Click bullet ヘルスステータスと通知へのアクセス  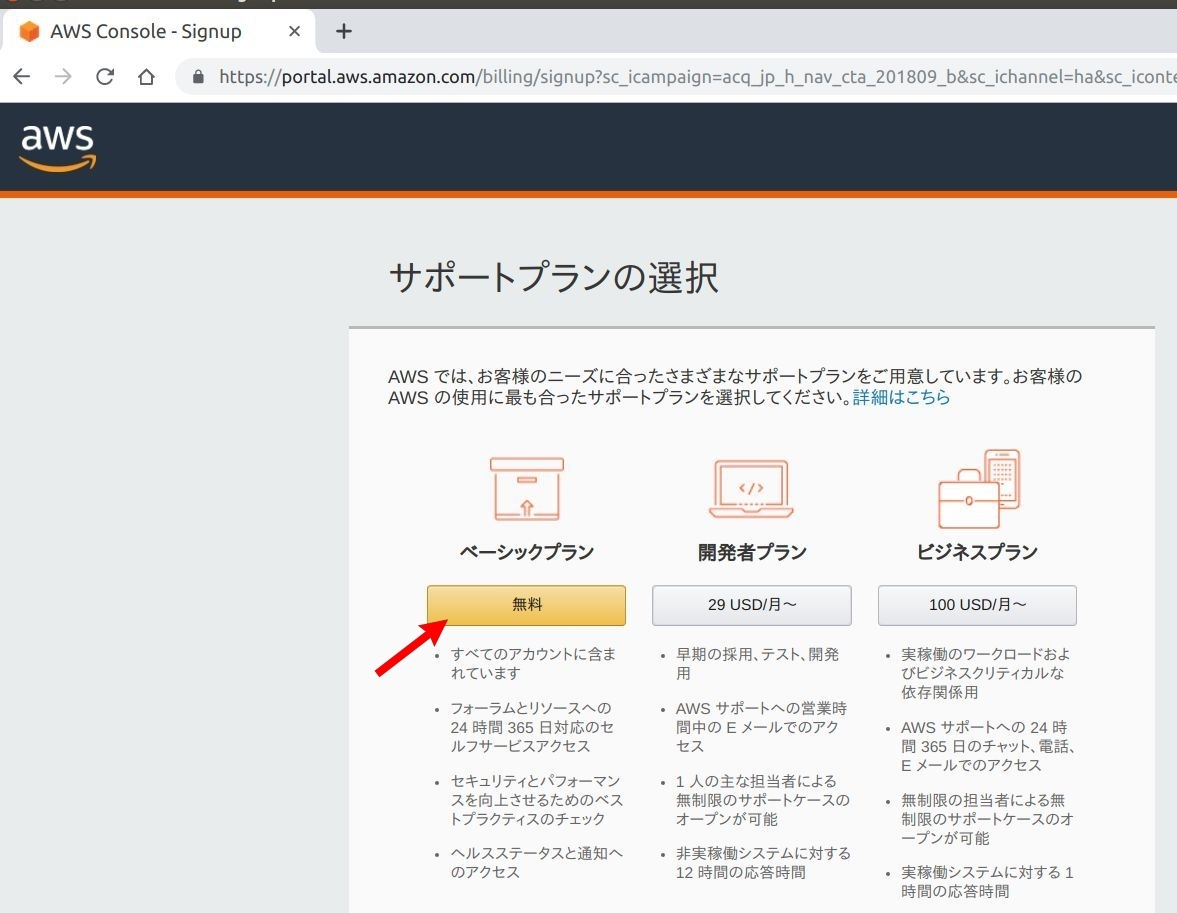click(x=537, y=863)
